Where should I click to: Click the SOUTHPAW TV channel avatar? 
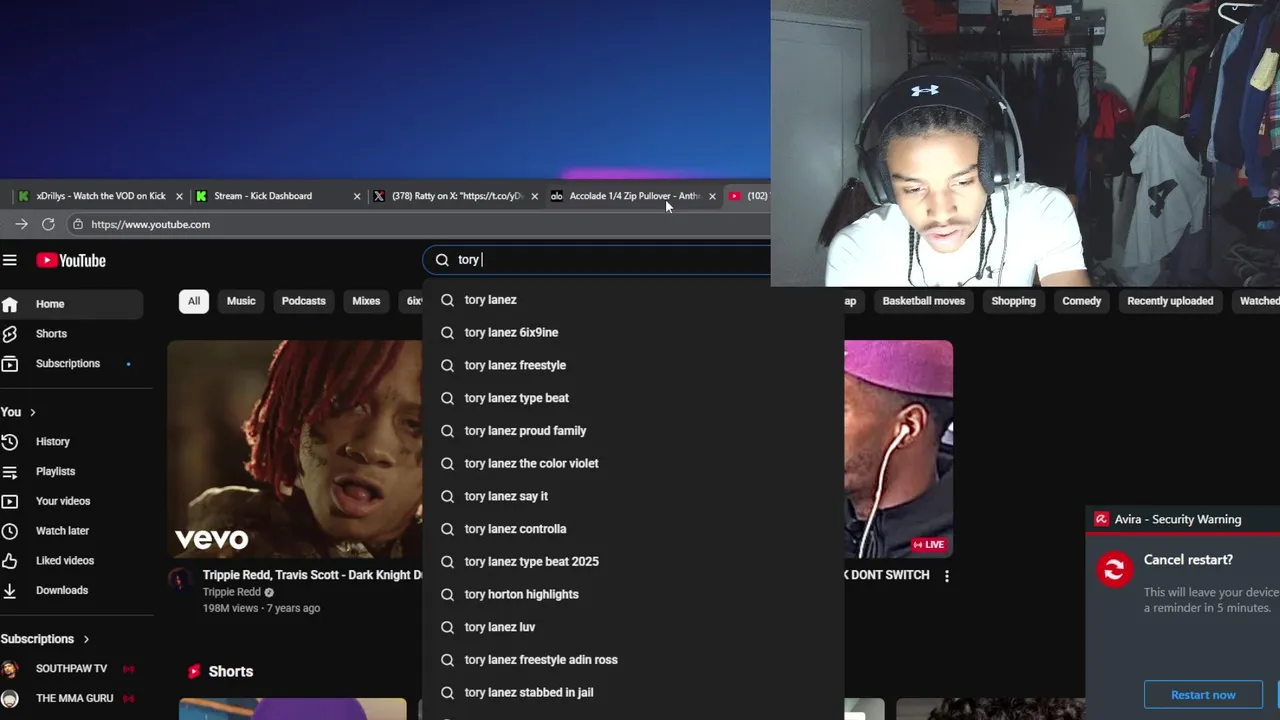(10, 668)
